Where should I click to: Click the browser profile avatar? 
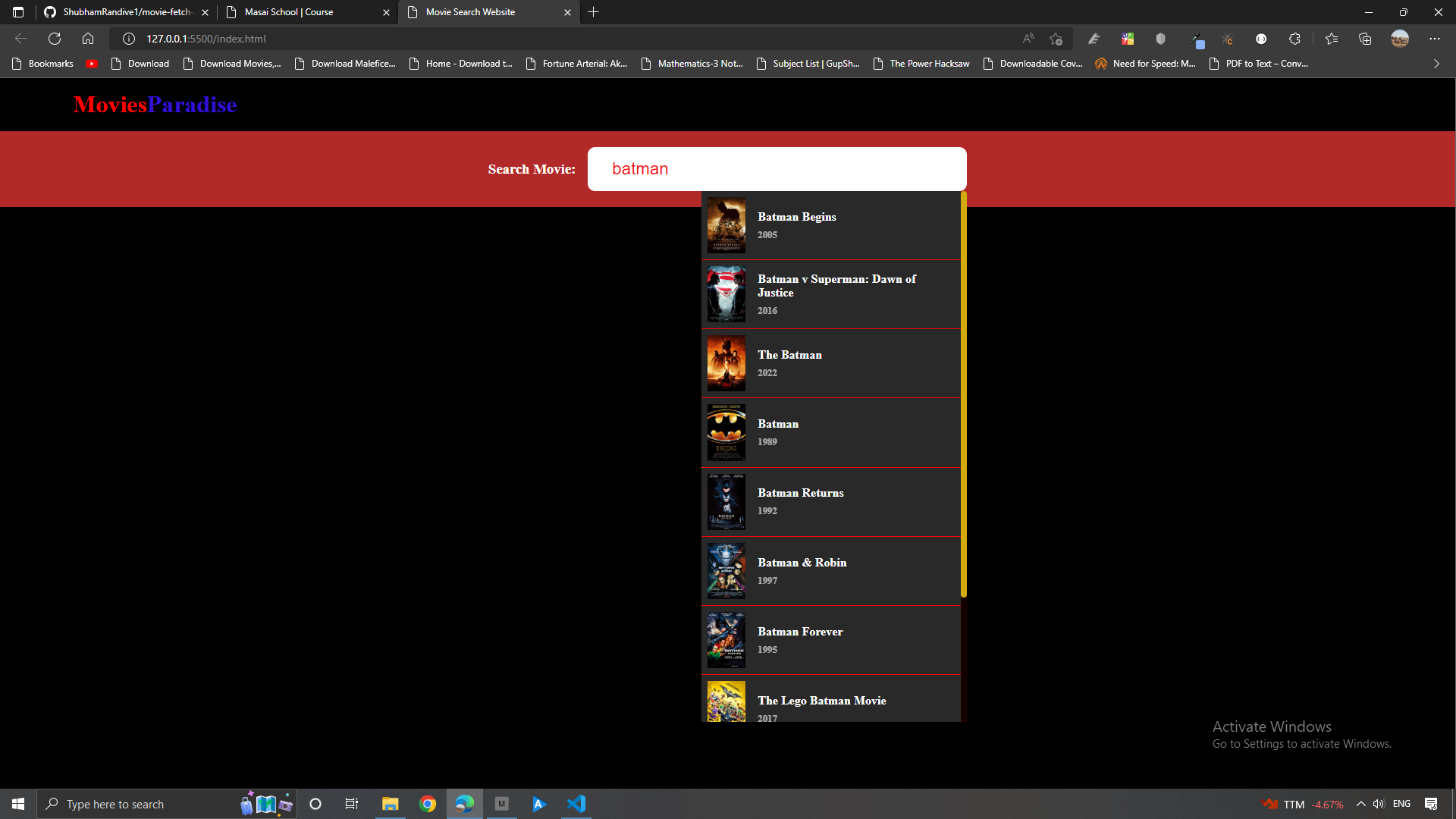click(1400, 38)
